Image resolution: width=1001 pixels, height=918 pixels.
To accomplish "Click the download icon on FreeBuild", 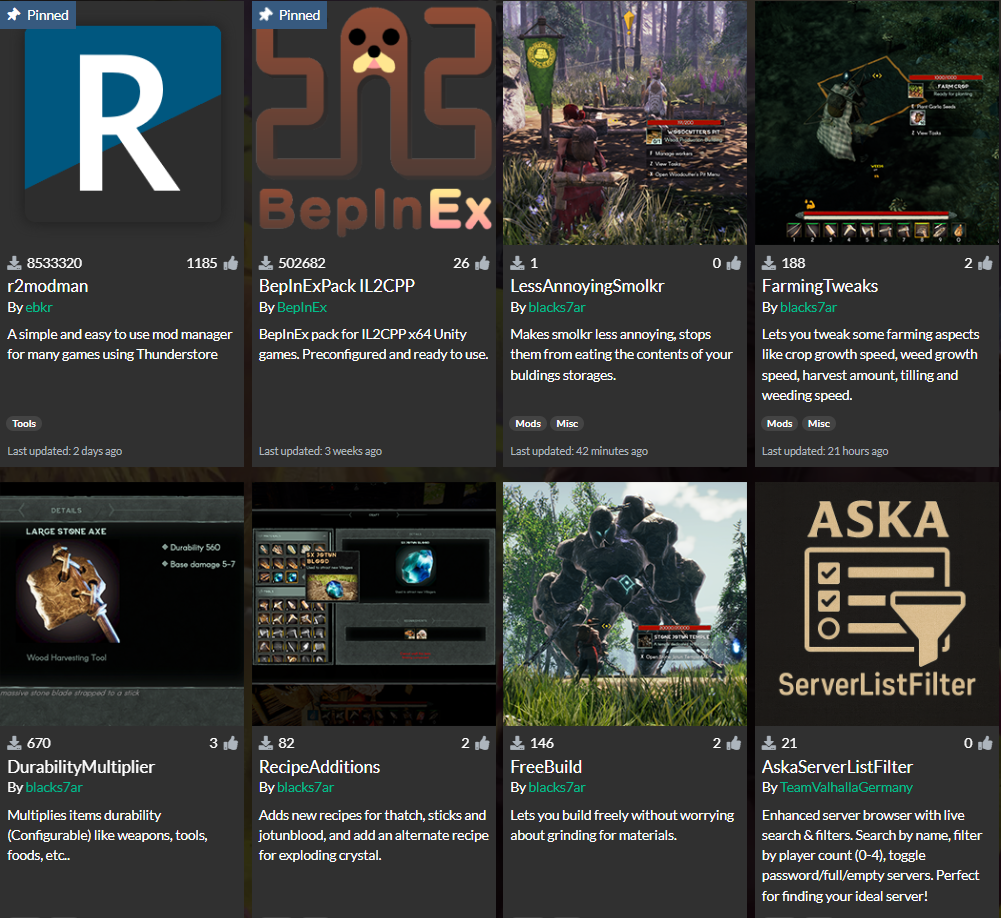I will pyautogui.click(x=518, y=743).
